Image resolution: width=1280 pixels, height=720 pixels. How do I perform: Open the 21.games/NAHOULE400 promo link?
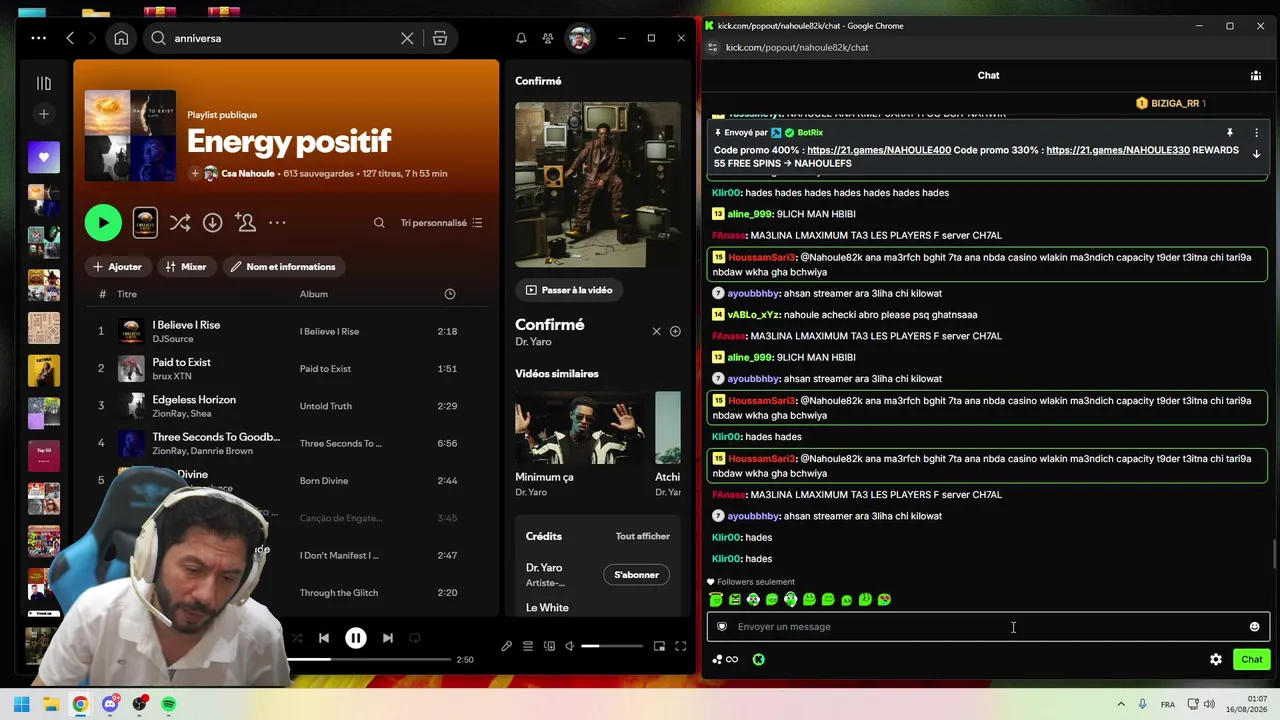878,150
